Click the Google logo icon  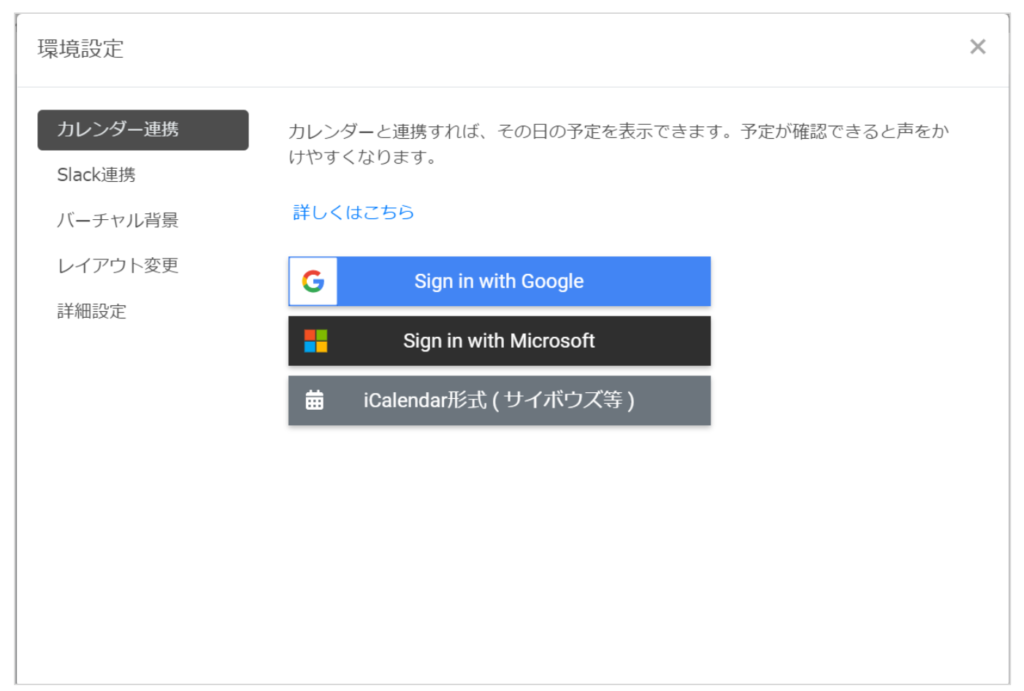[313, 281]
